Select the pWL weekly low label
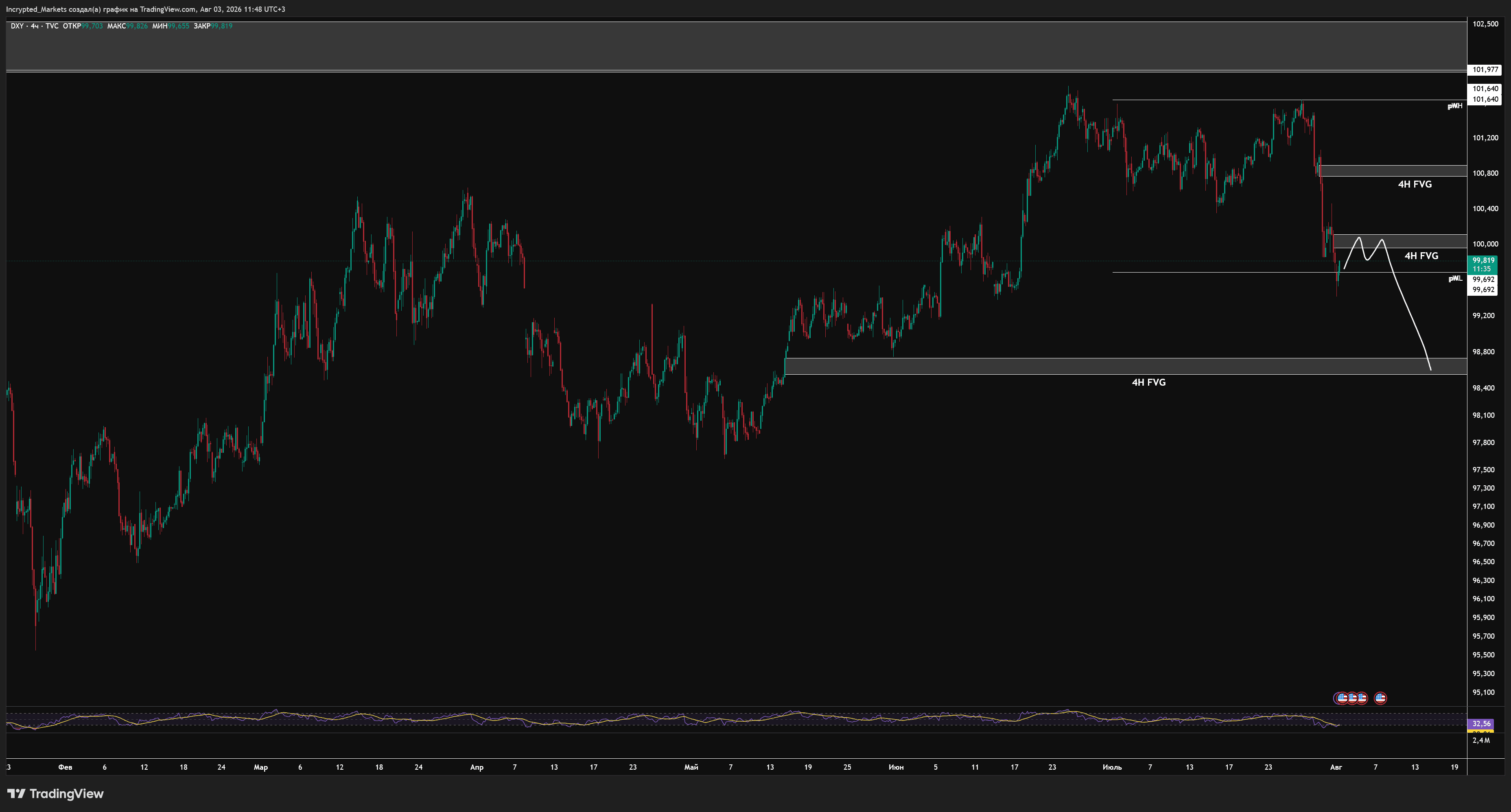Screen dimensions: 1511x812 pos(1455,279)
